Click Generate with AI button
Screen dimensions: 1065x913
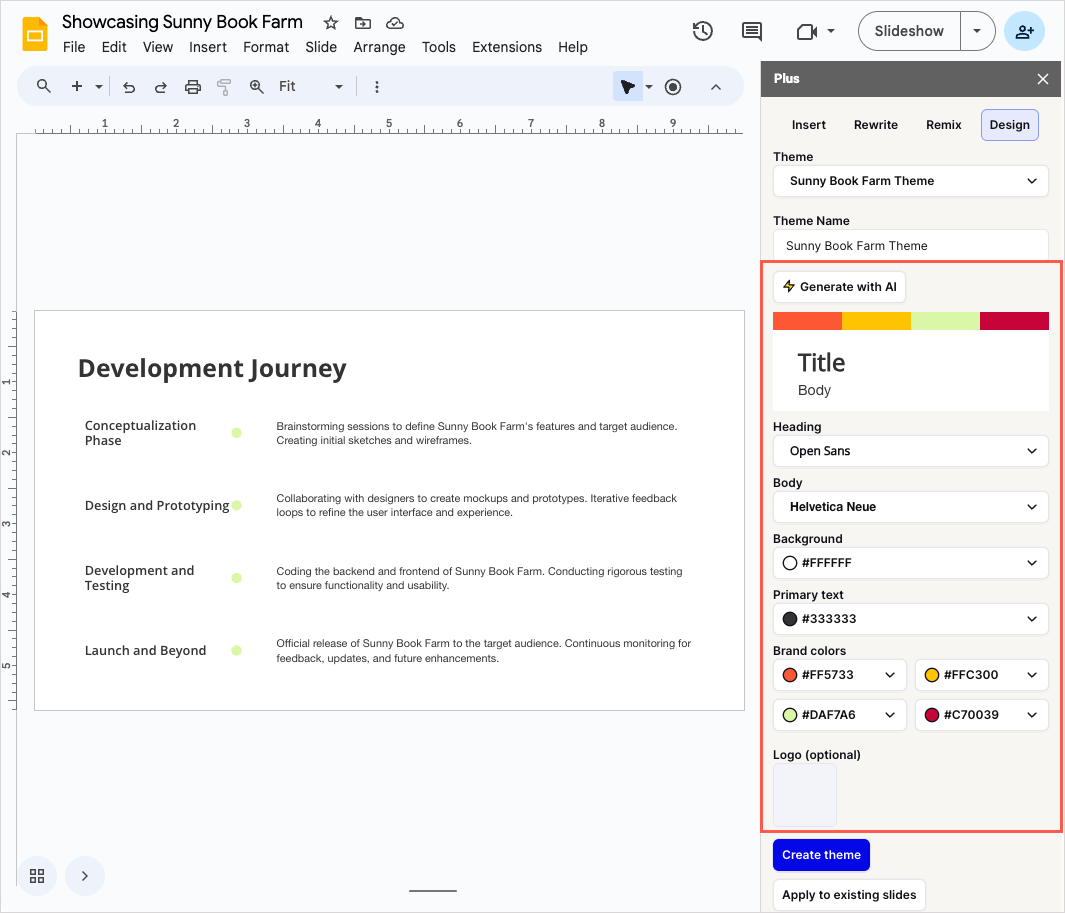[840, 287]
